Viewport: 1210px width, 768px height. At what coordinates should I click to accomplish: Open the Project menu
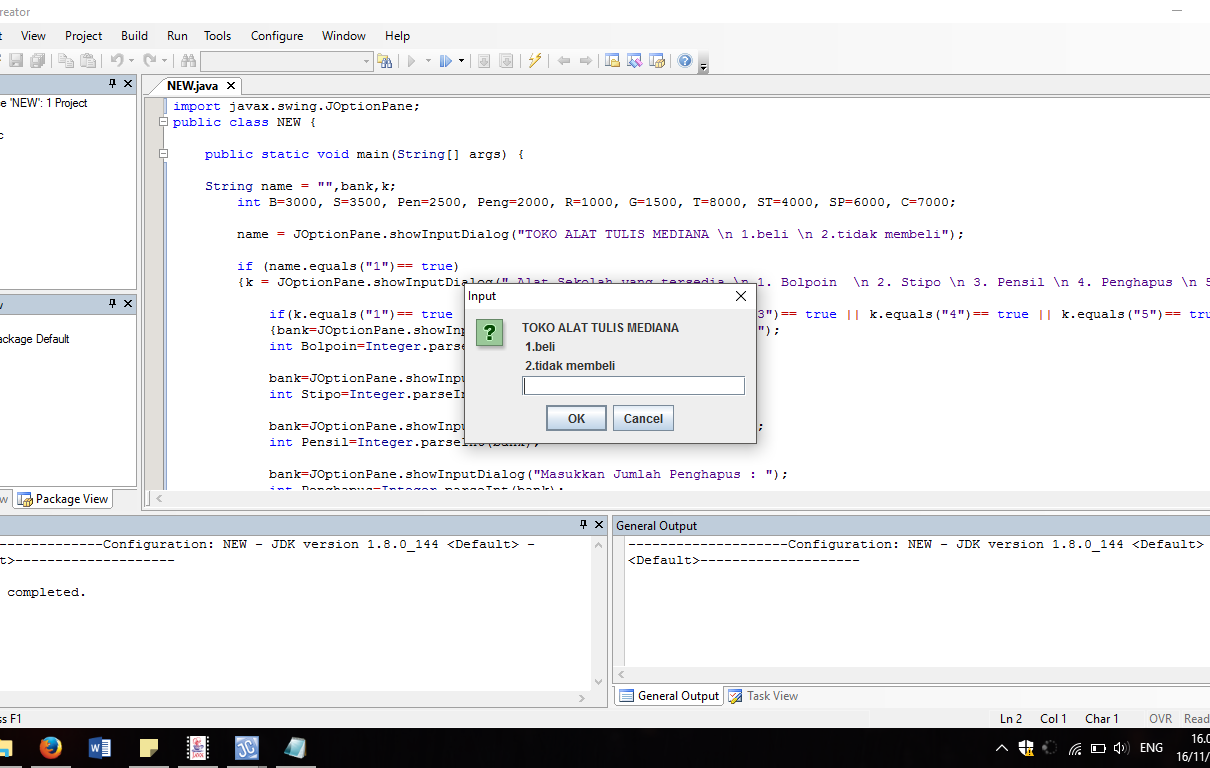(84, 35)
